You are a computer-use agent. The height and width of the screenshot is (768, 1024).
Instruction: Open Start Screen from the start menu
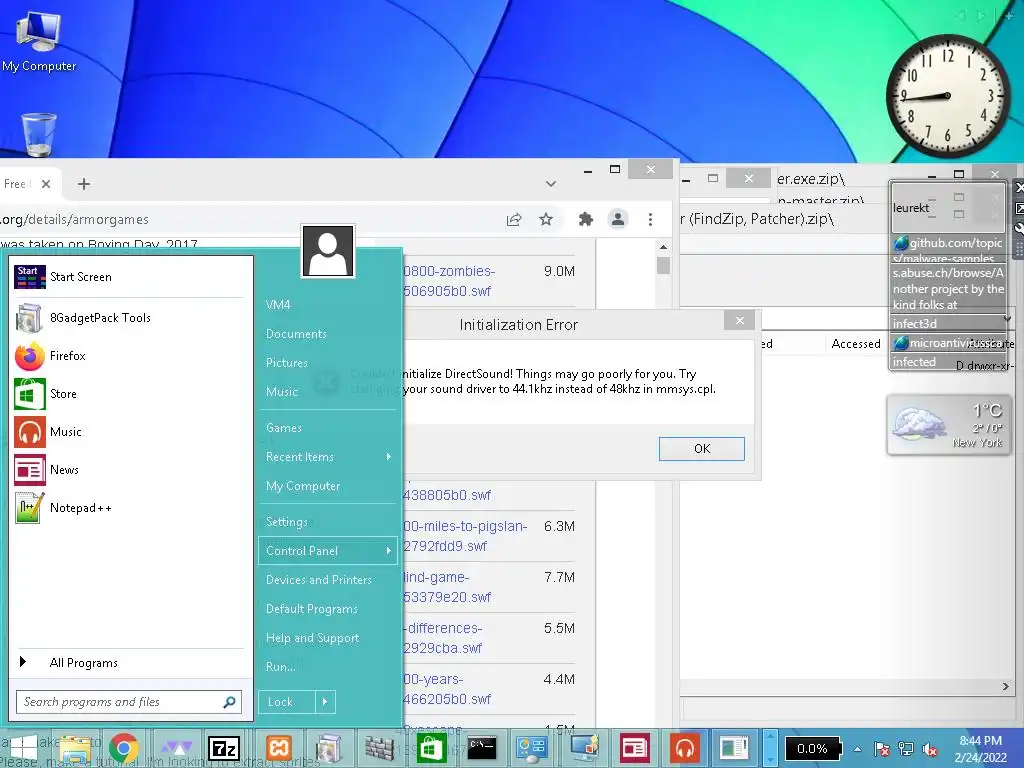click(129, 277)
